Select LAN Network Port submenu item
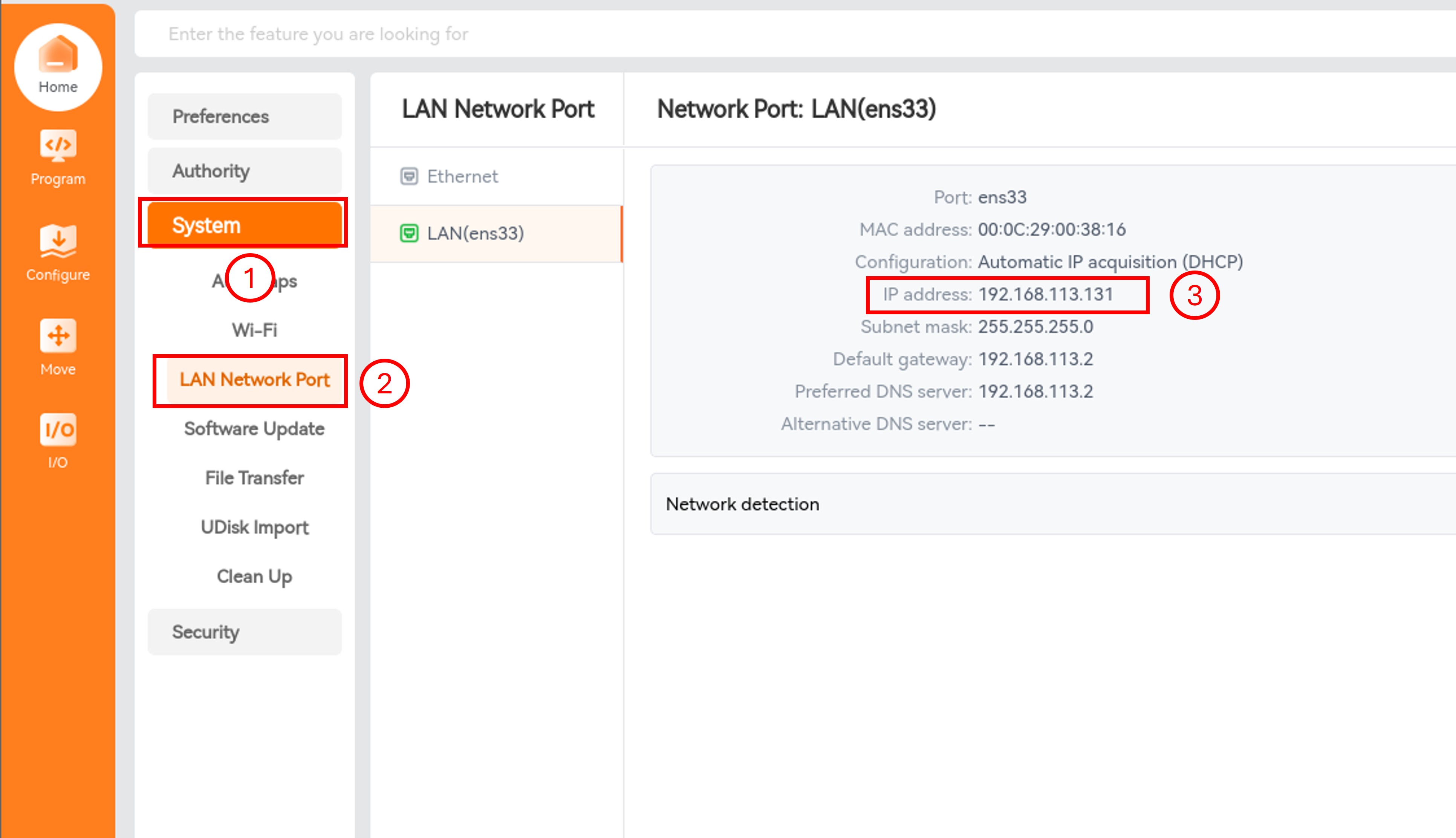1456x838 pixels. tap(254, 380)
